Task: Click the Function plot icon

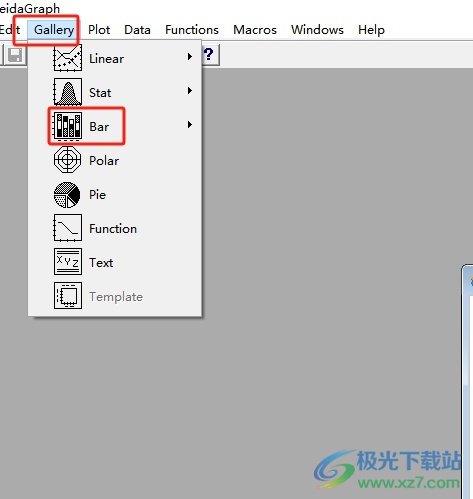Action: pos(68,228)
